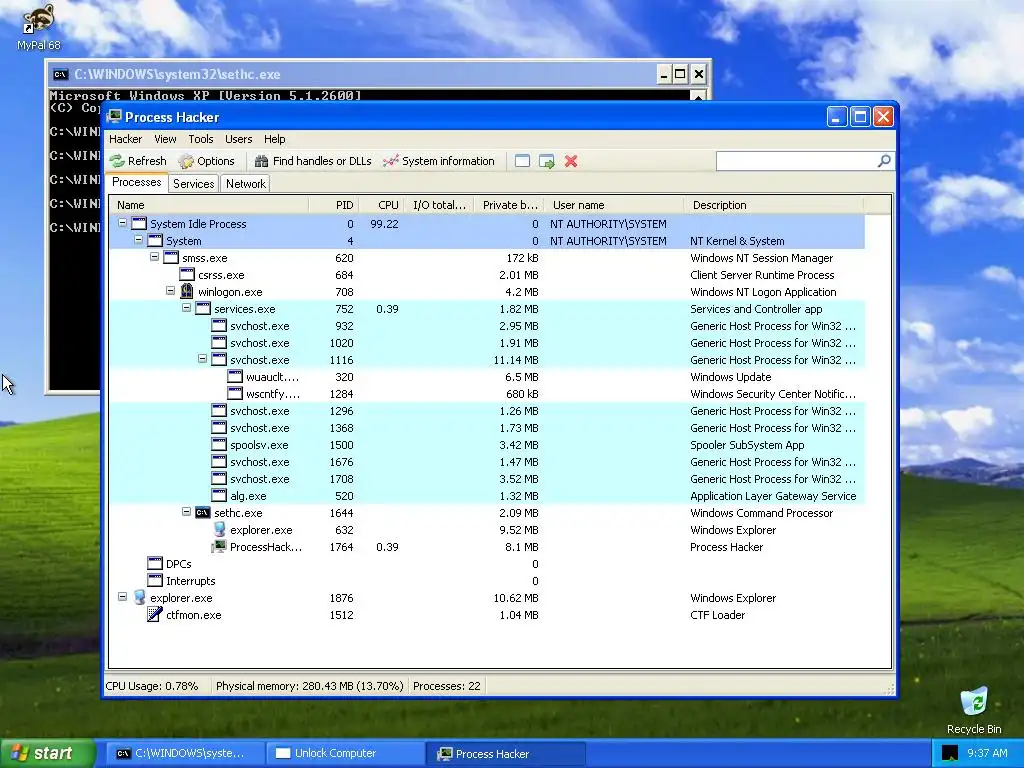
Task: Sort by the Description column header
Action: coord(774,205)
